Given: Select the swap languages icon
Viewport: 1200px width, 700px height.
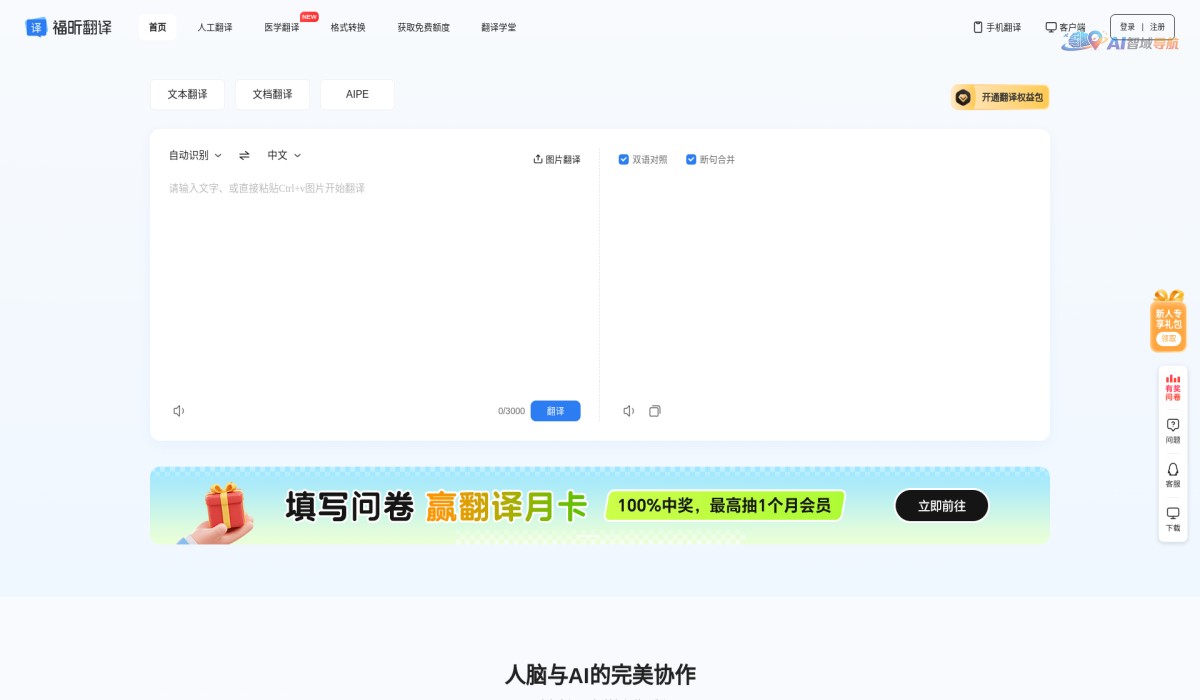Looking at the screenshot, I should click(x=244, y=155).
